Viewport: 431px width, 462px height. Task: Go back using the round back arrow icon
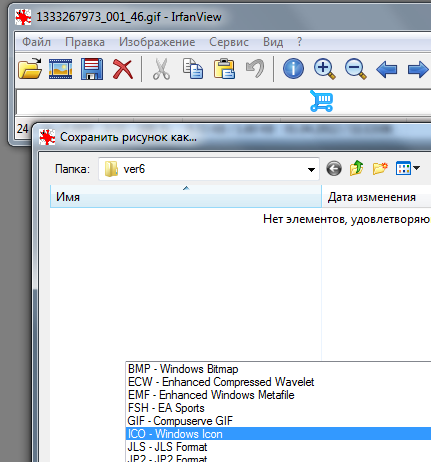coord(334,169)
